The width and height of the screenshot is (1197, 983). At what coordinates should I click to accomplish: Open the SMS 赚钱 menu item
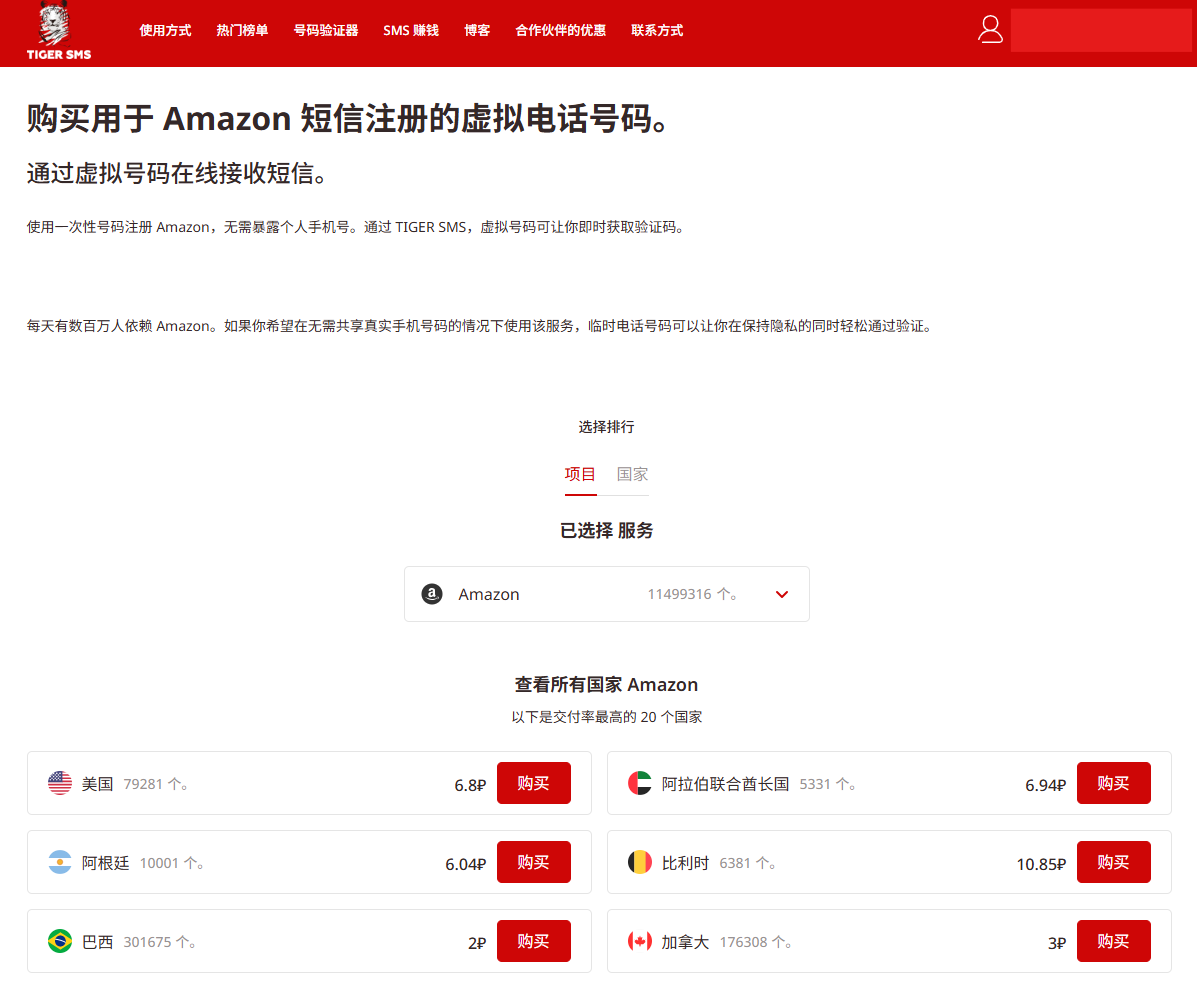pos(411,31)
